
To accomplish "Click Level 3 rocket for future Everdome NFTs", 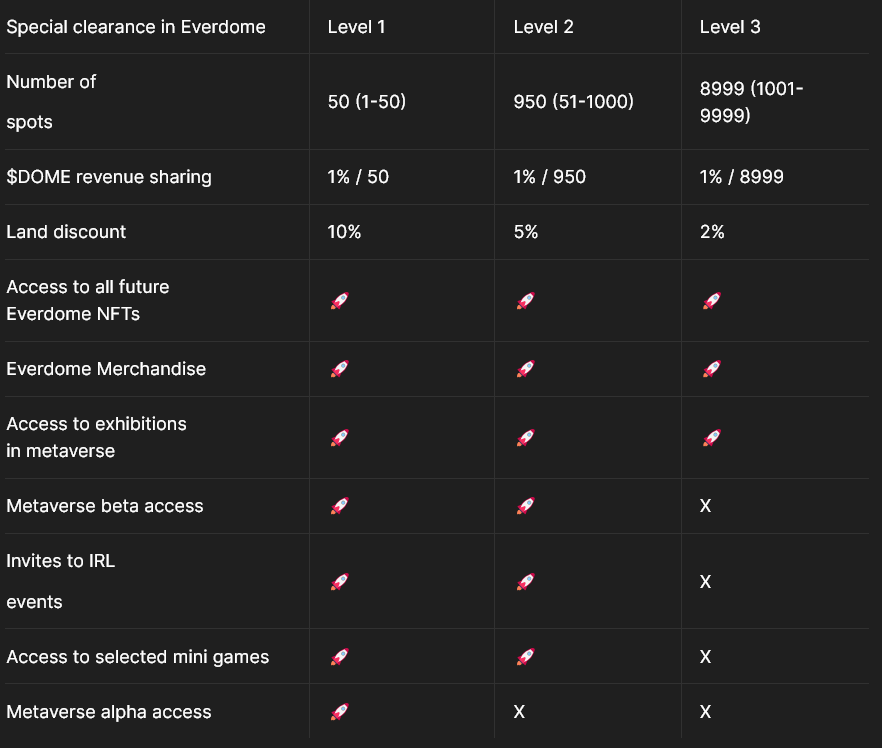I will pyautogui.click(x=711, y=300).
